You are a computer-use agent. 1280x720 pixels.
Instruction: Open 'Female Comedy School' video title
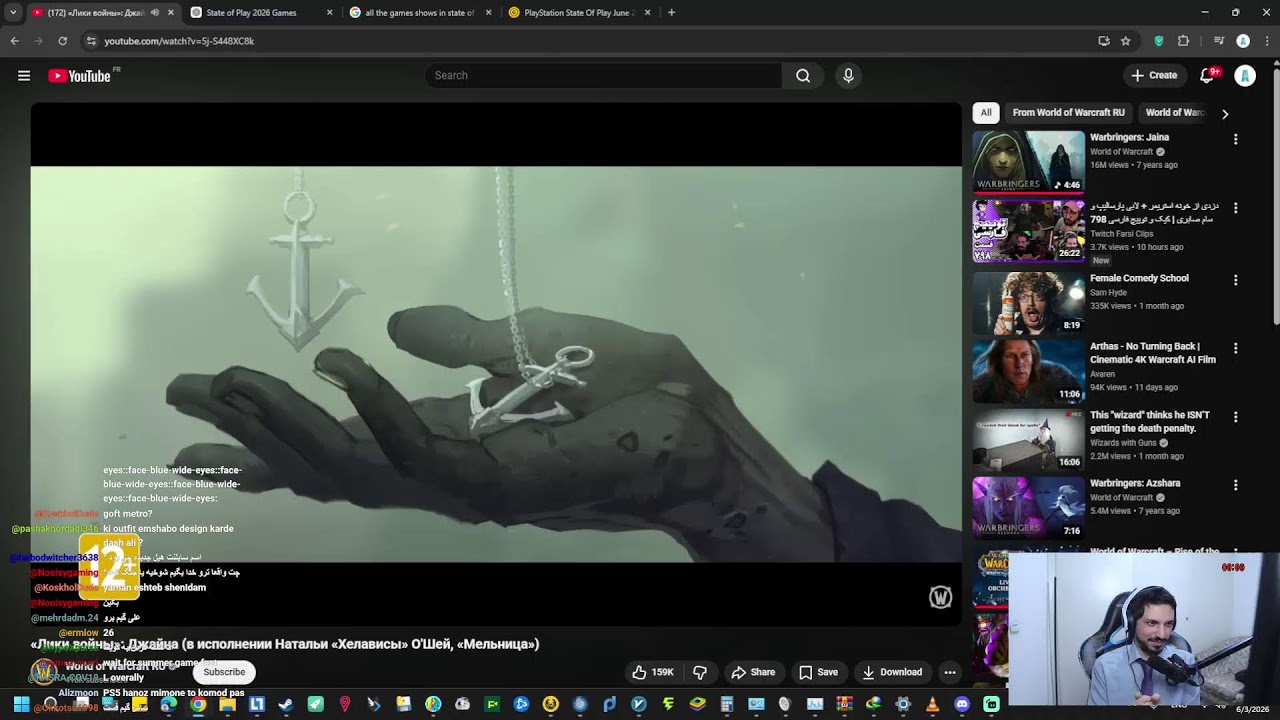click(x=1139, y=278)
